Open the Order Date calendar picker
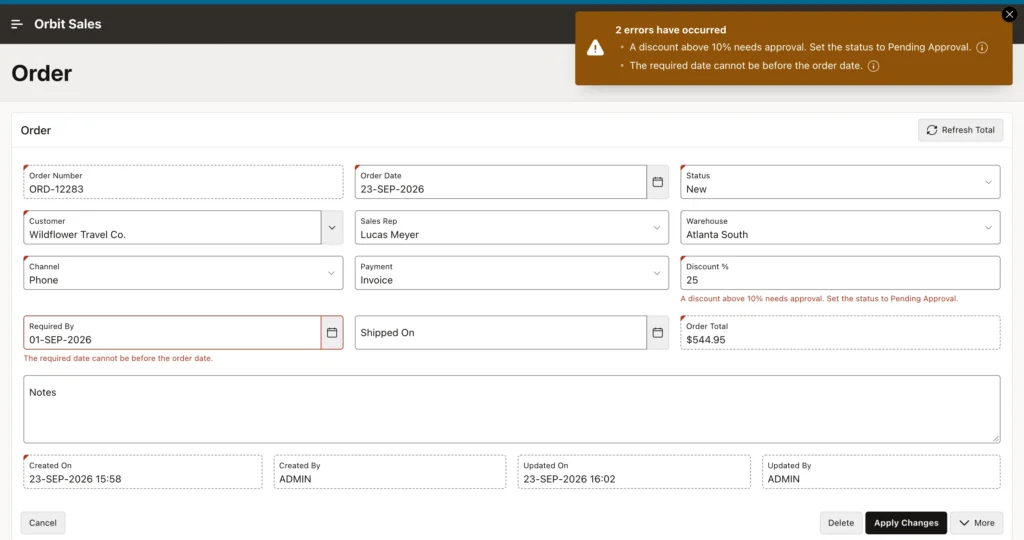This screenshot has width=1024, height=540. point(658,182)
